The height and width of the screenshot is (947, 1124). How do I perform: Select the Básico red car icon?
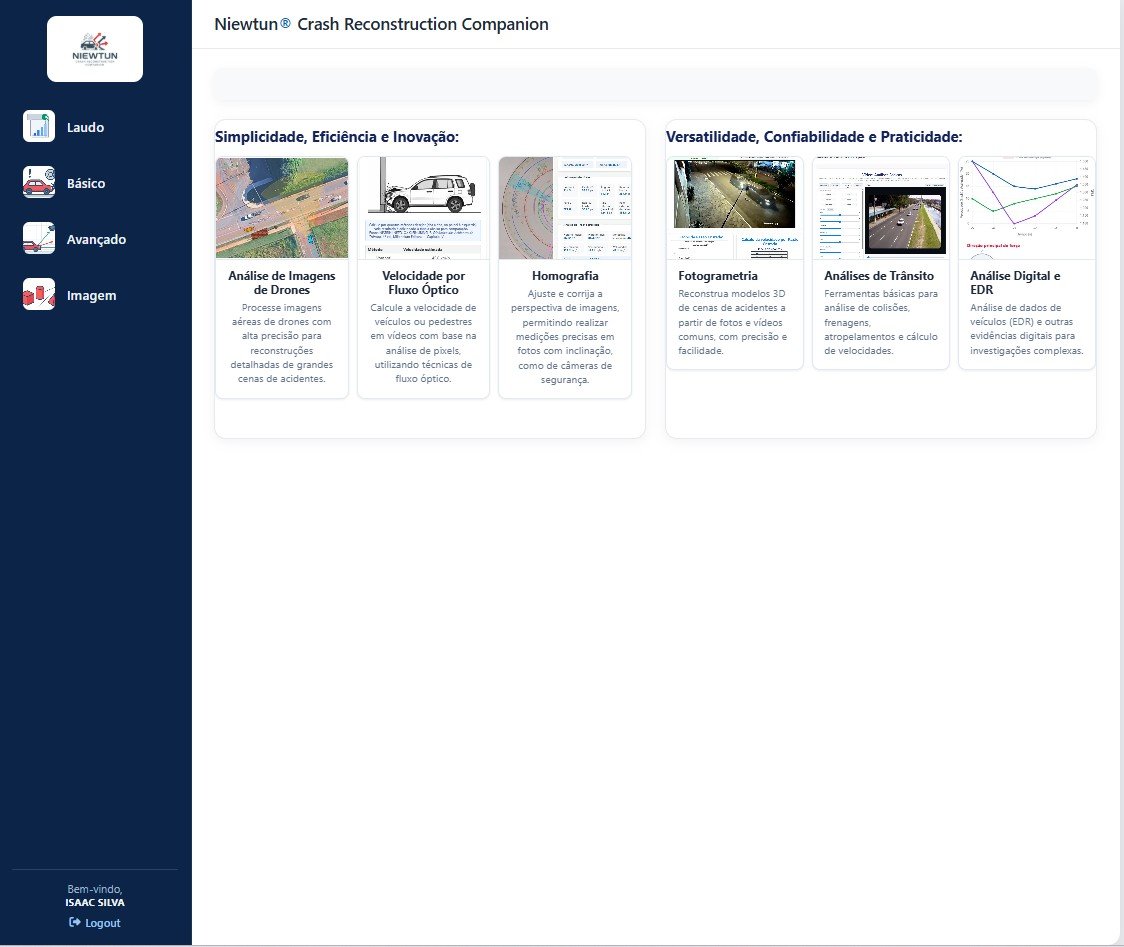coord(39,182)
